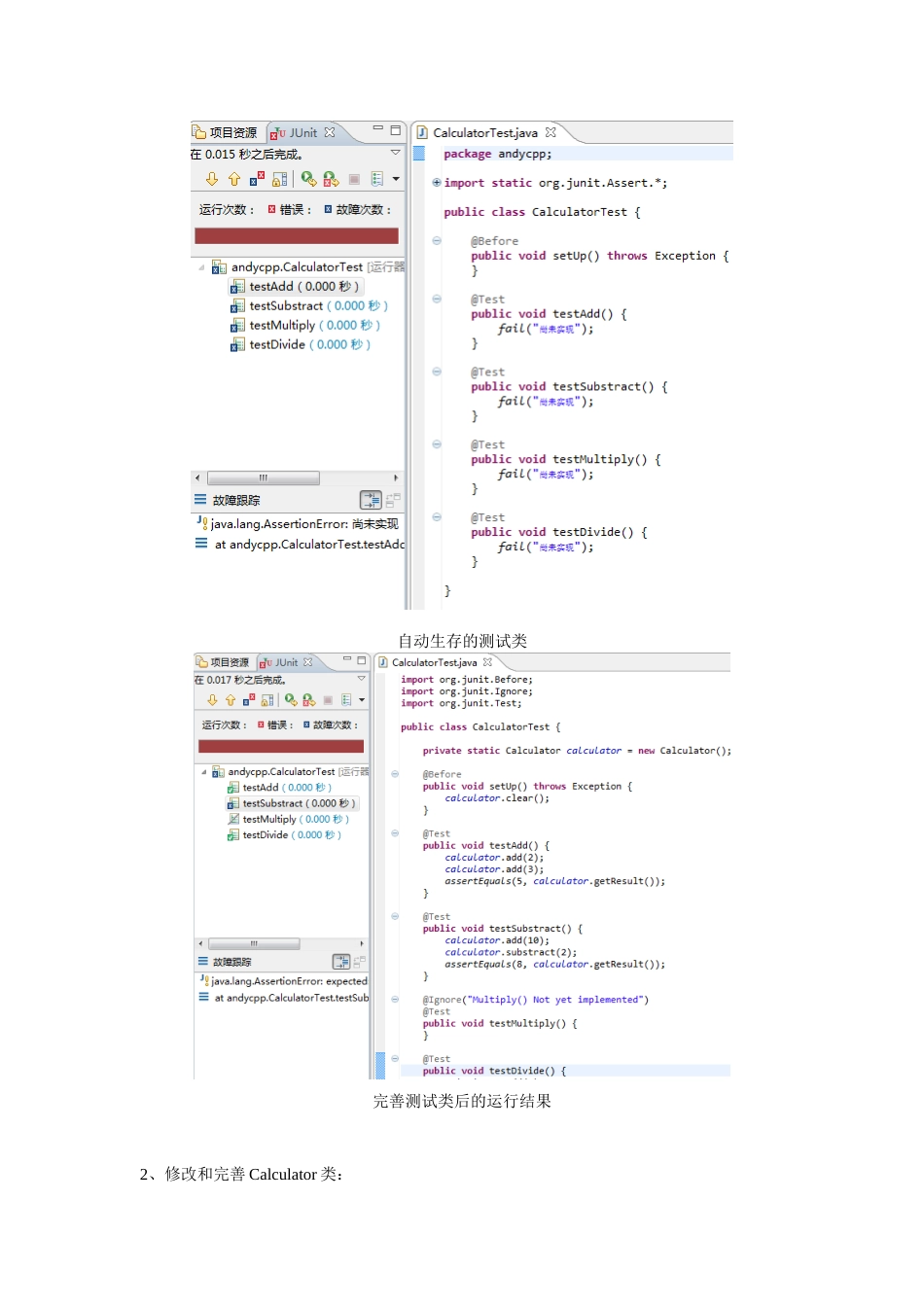Collapse testMultiply() fold marker in upper editor
Viewport: 924px width, 1307px height.
point(437,445)
